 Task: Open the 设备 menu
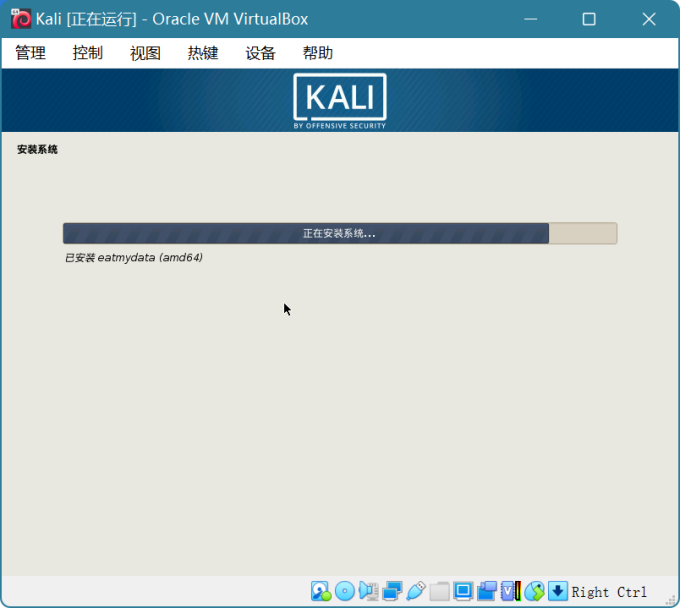point(260,53)
